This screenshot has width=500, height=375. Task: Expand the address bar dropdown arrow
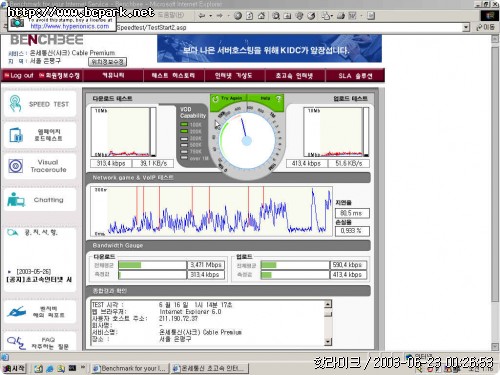pos(466,27)
